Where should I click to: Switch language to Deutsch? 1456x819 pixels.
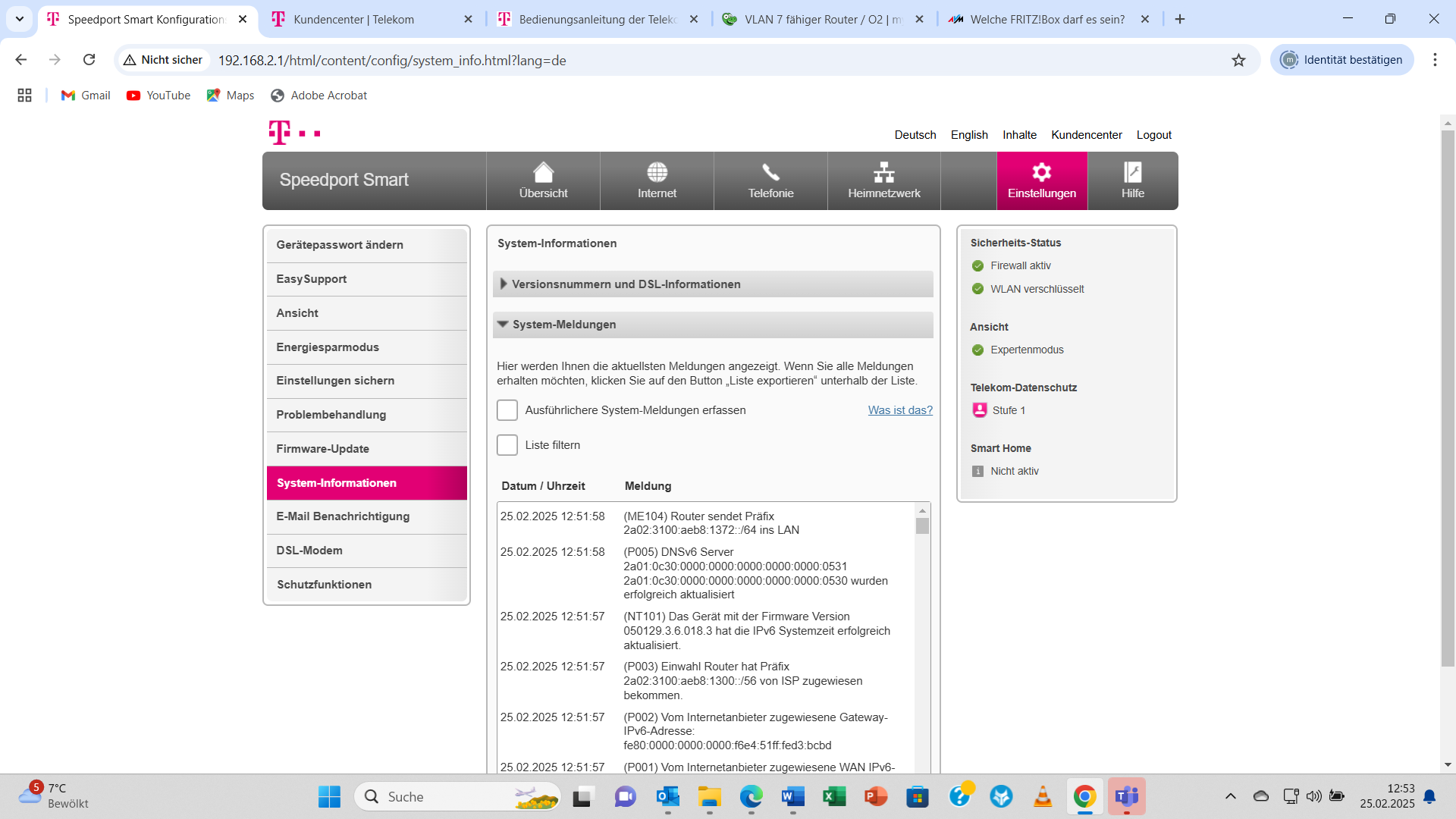tap(915, 135)
